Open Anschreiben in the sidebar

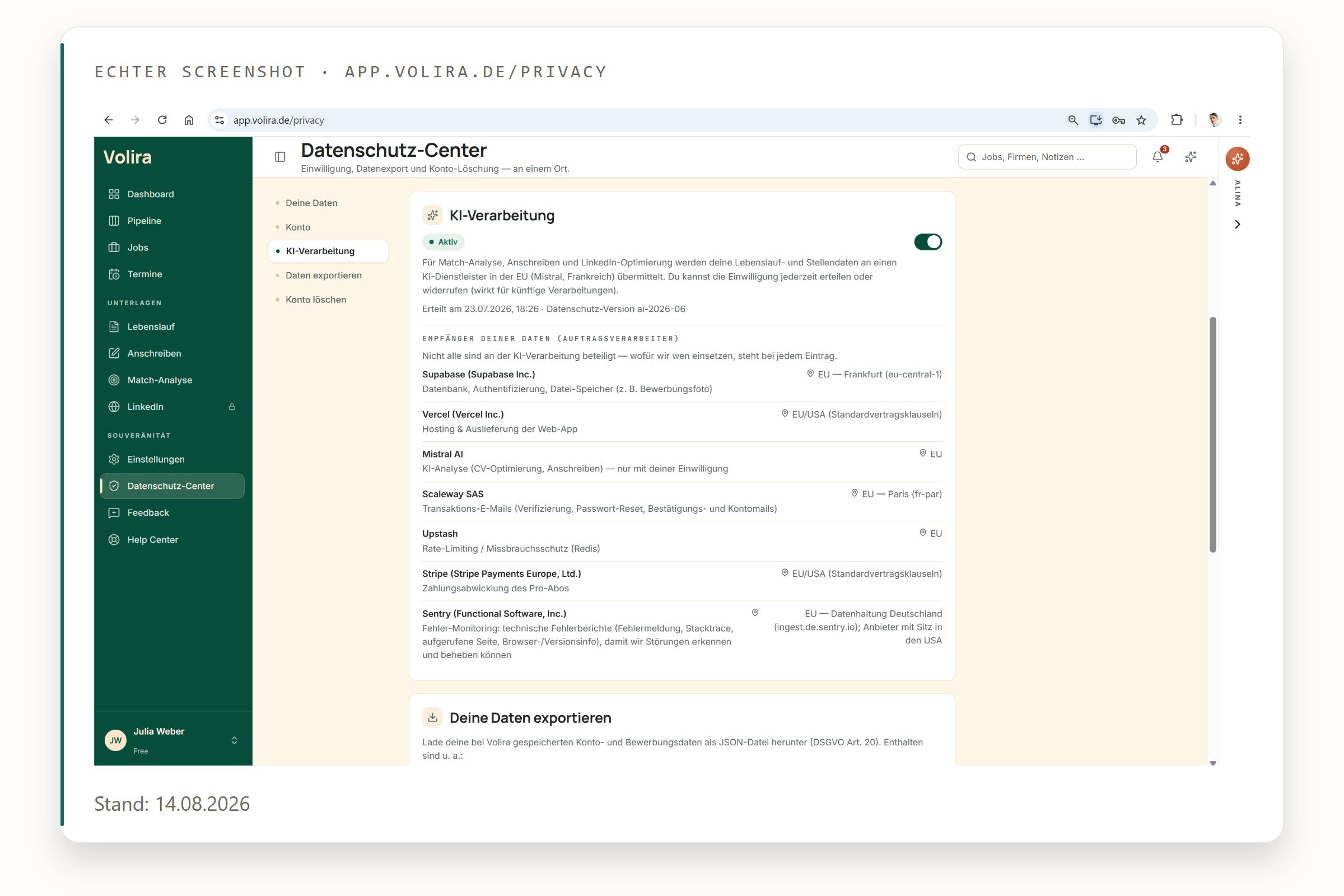[172, 353]
